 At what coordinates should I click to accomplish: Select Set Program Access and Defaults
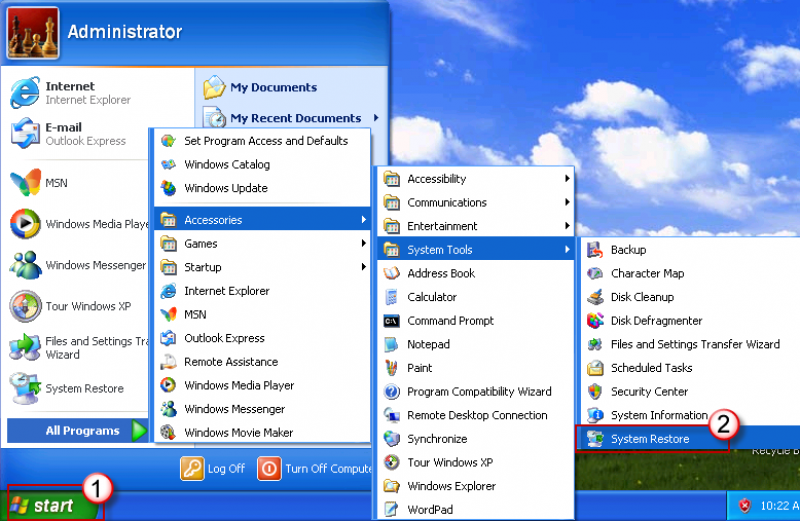pos(262,141)
